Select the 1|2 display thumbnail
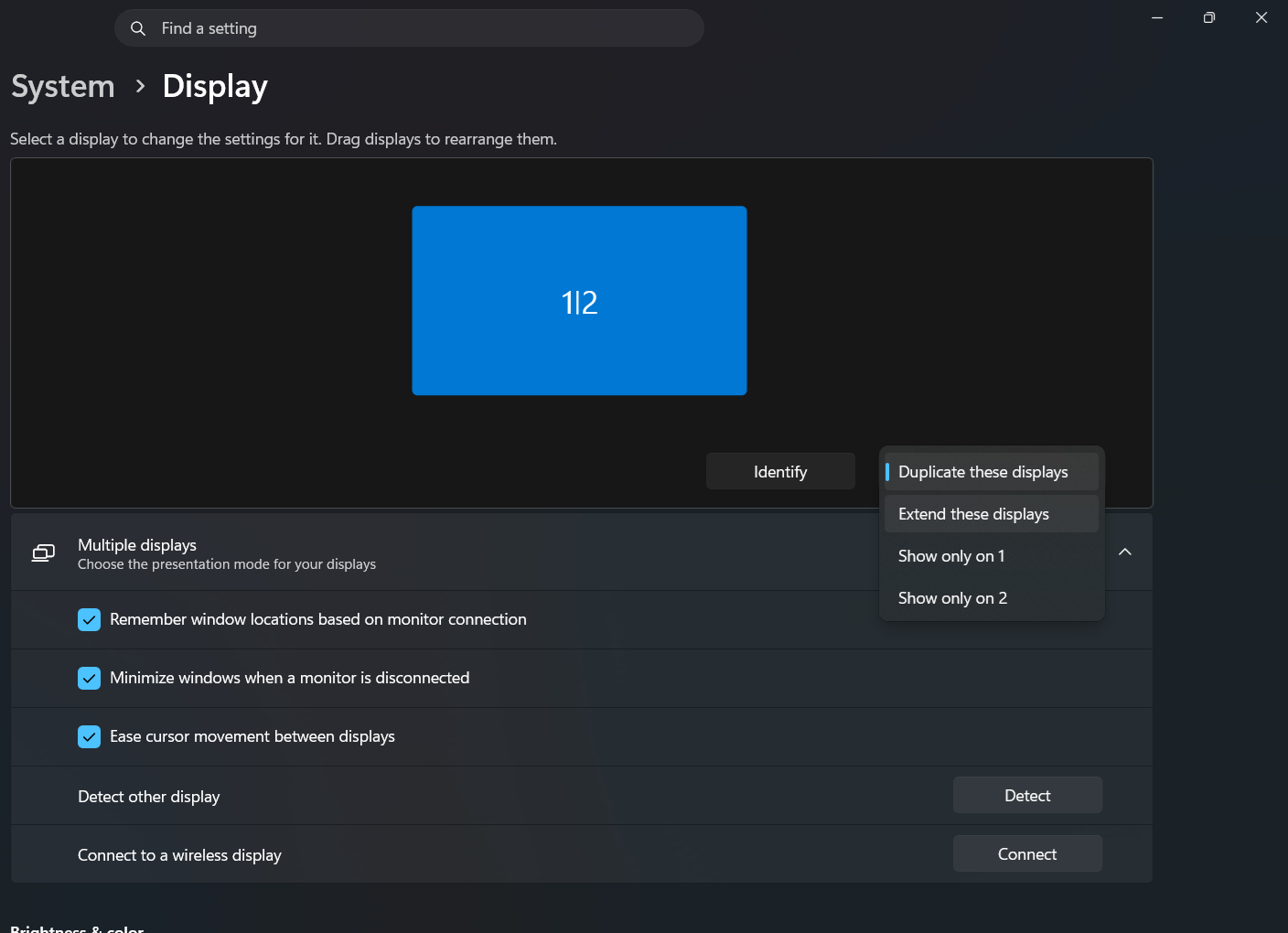 (579, 301)
